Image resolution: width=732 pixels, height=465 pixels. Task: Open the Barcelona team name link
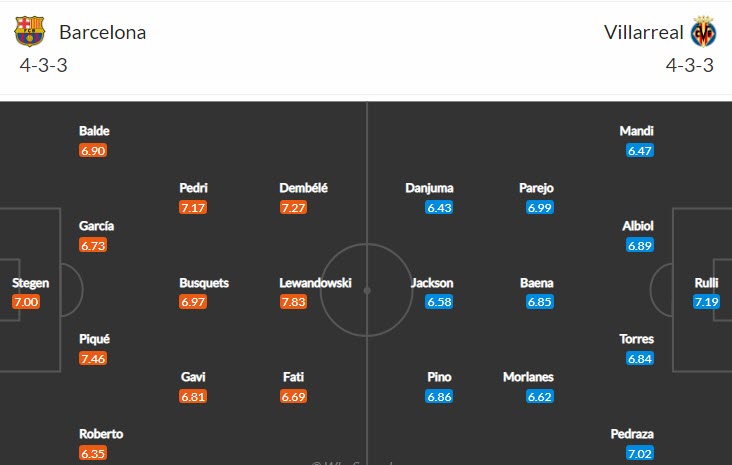coord(102,32)
